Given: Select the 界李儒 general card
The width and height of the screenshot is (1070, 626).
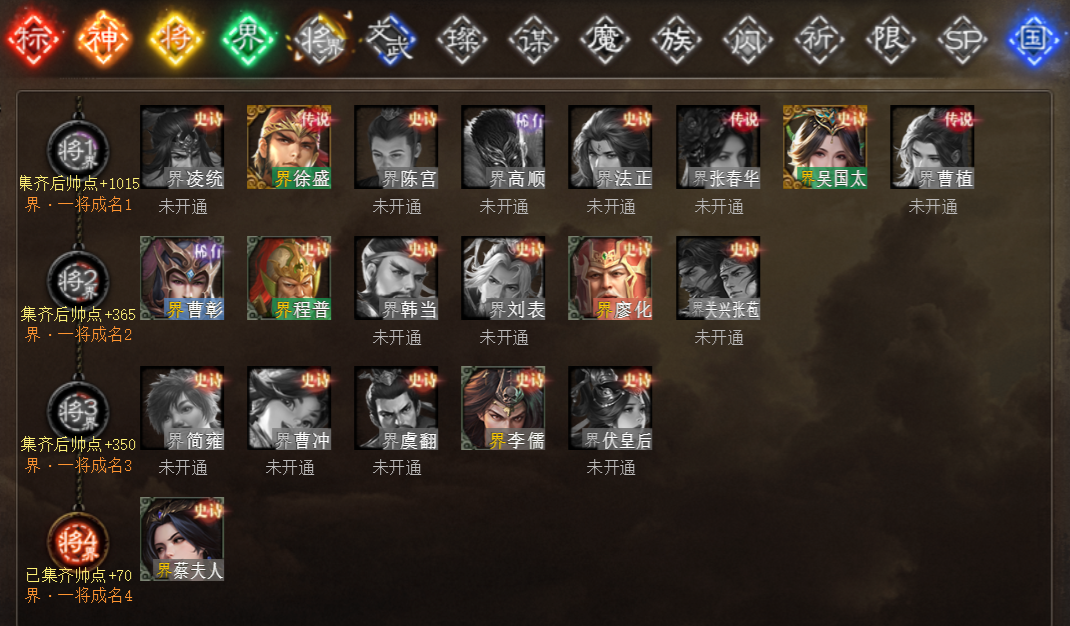Looking at the screenshot, I should tap(504, 408).
